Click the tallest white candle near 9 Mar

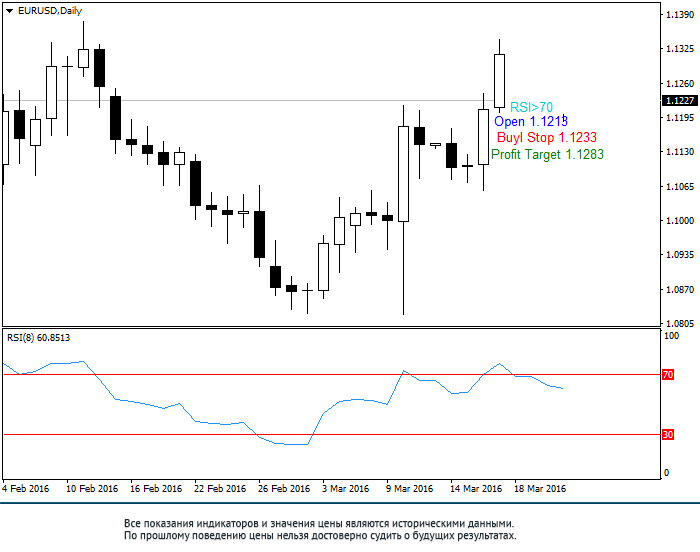[404, 174]
